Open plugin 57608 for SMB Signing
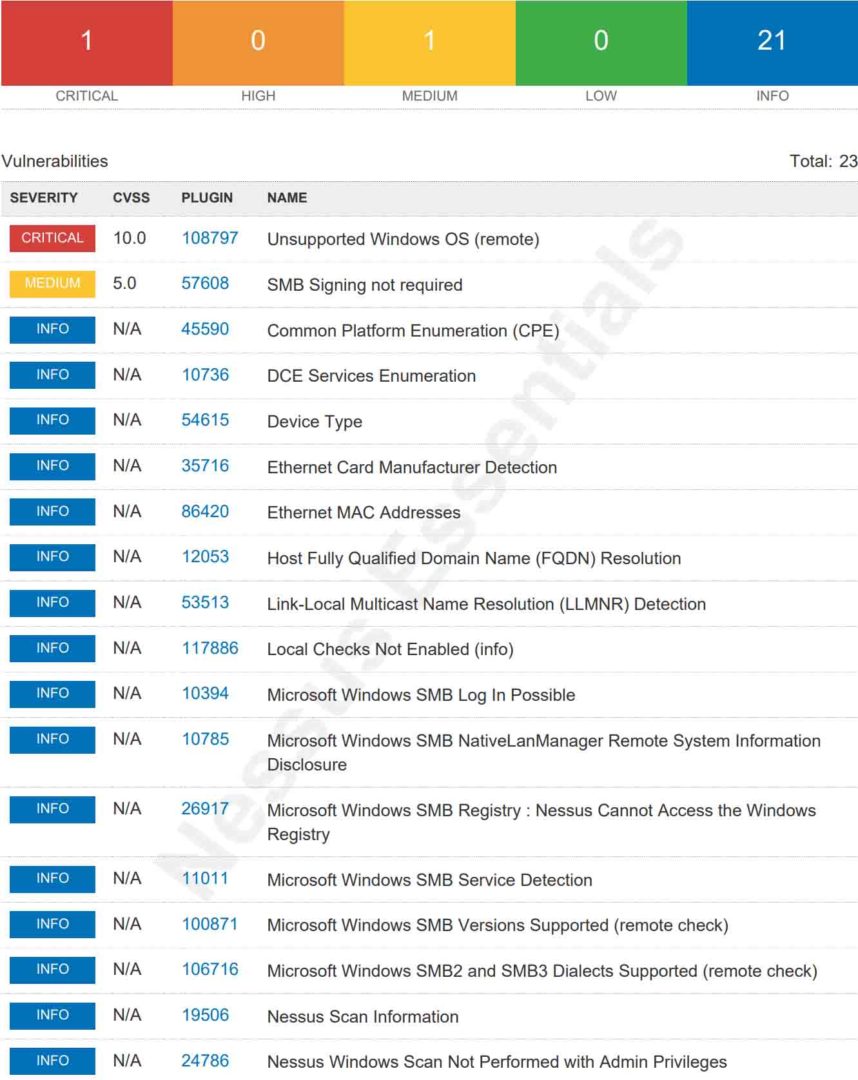This screenshot has height=1080, width=858. (205, 284)
